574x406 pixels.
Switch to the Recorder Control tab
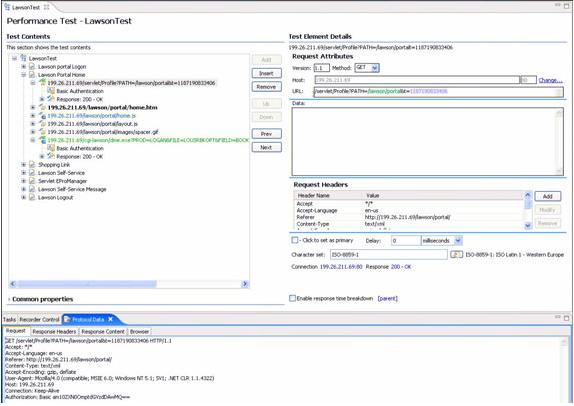39,320
